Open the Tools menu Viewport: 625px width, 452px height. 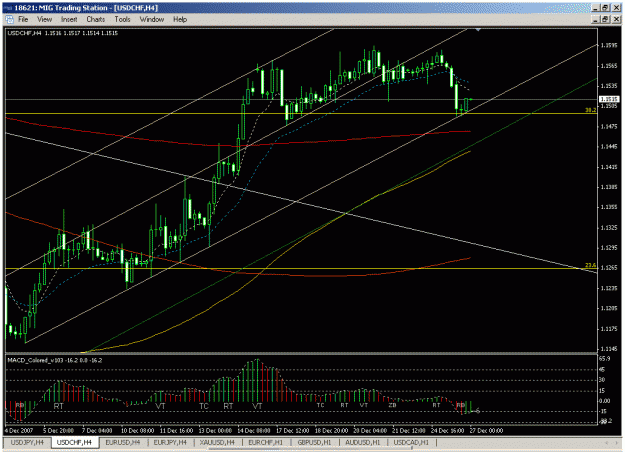click(122, 19)
